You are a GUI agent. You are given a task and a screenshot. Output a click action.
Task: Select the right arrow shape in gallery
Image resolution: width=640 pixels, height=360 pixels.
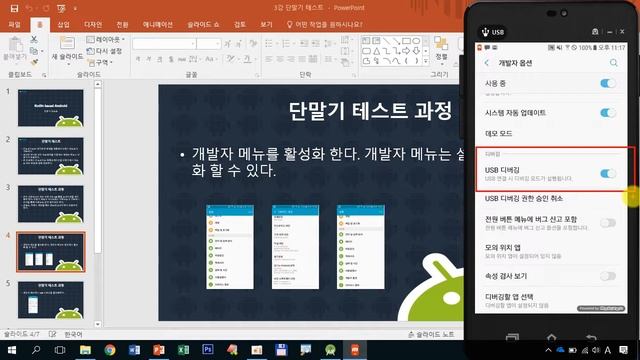[406, 51]
